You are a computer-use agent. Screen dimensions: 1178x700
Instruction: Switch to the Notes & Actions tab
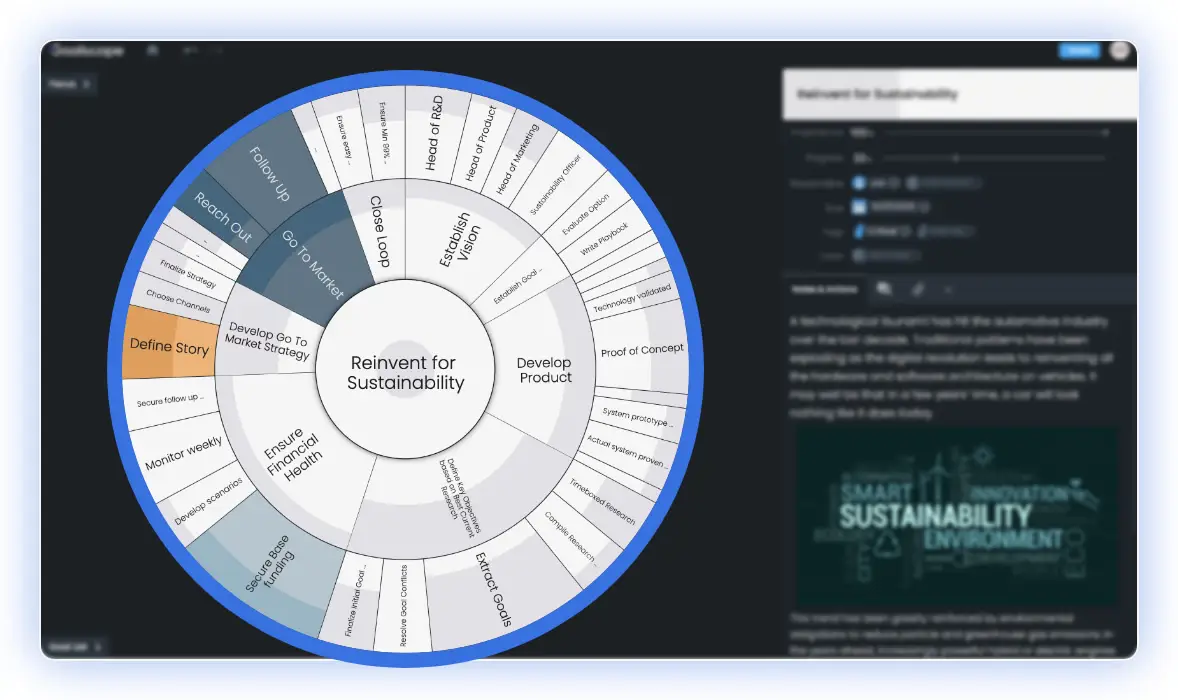824,288
